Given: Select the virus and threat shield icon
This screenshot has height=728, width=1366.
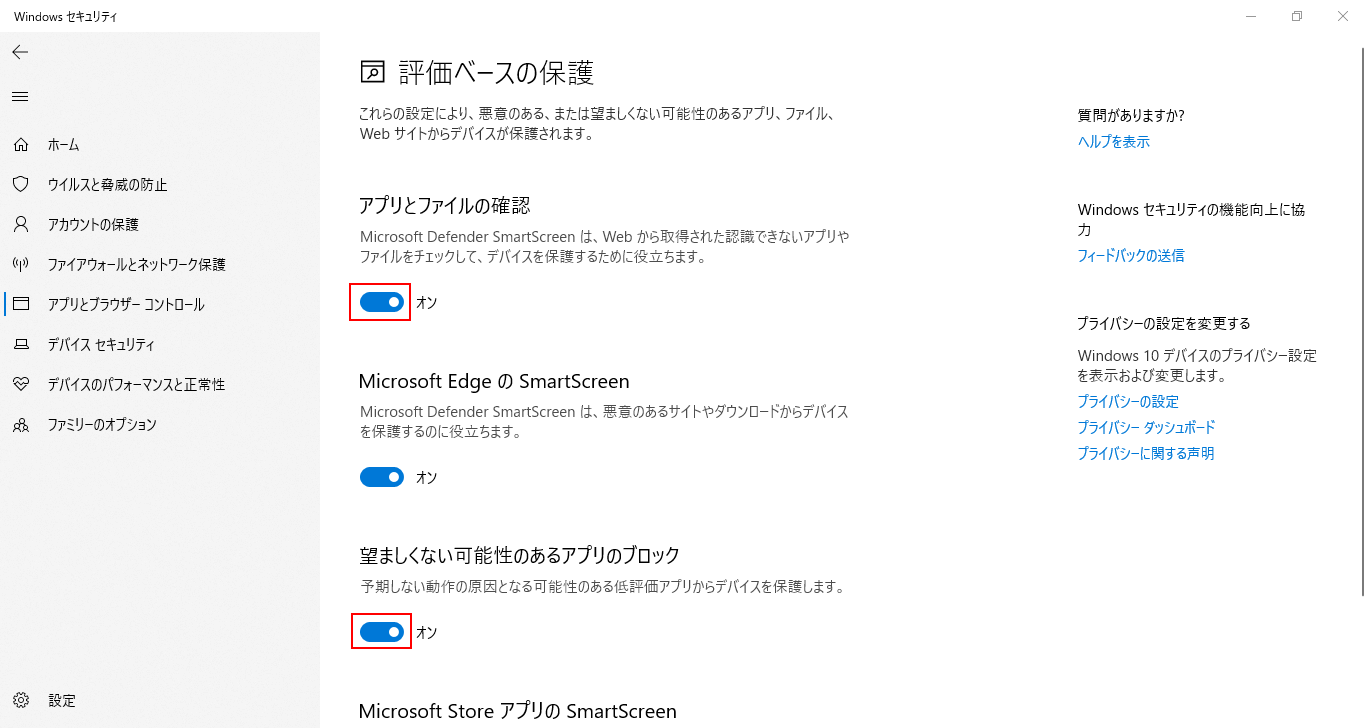Looking at the screenshot, I should [21, 185].
